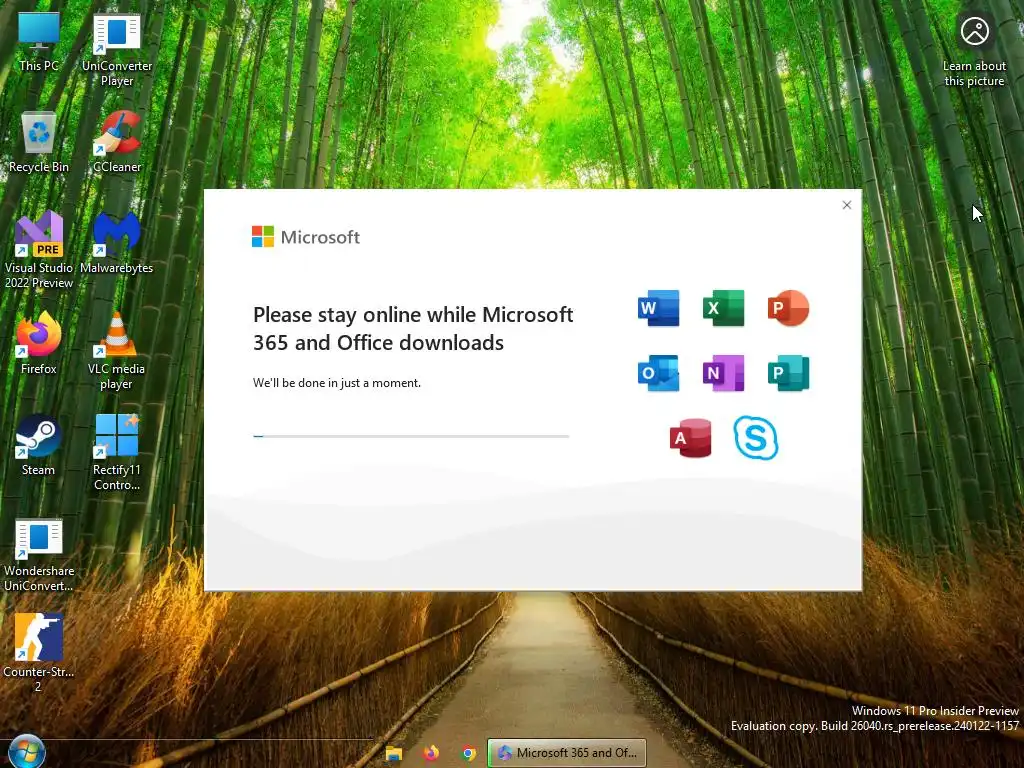Screen dimensions: 1024x768
Task: Click the Excel app icon in installer
Action: [723, 308]
